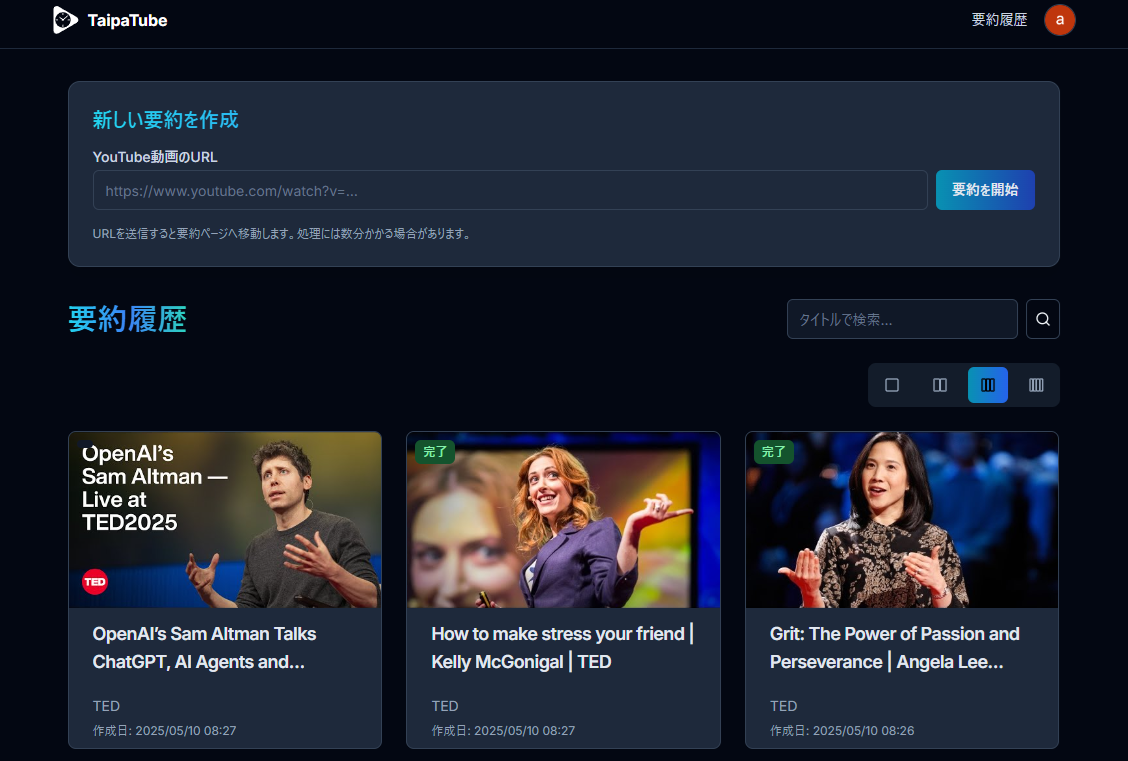Switch to two-column layout view
The image size is (1128, 761).
(x=940, y=385)
